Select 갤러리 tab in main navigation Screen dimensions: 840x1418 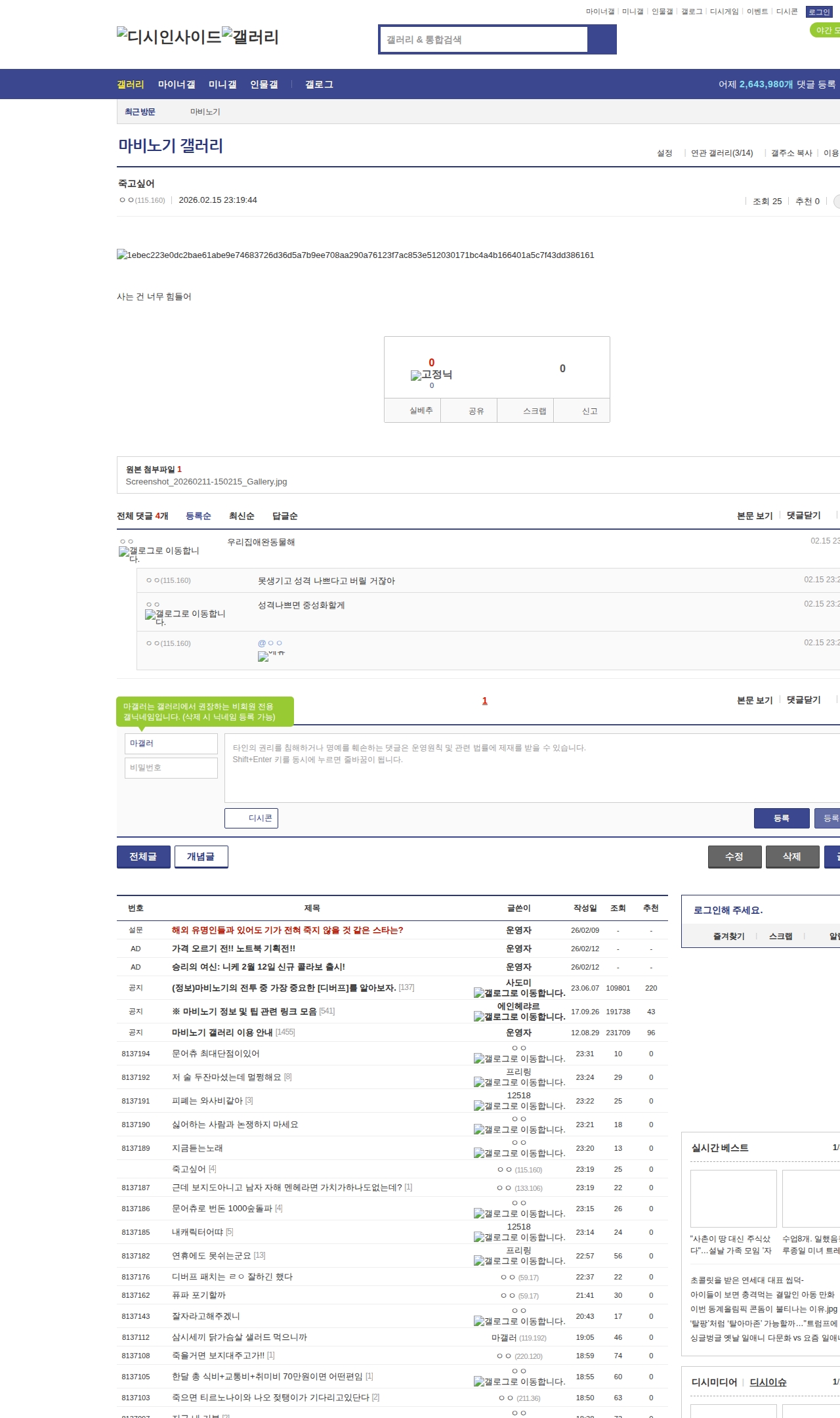pos(130,84)
